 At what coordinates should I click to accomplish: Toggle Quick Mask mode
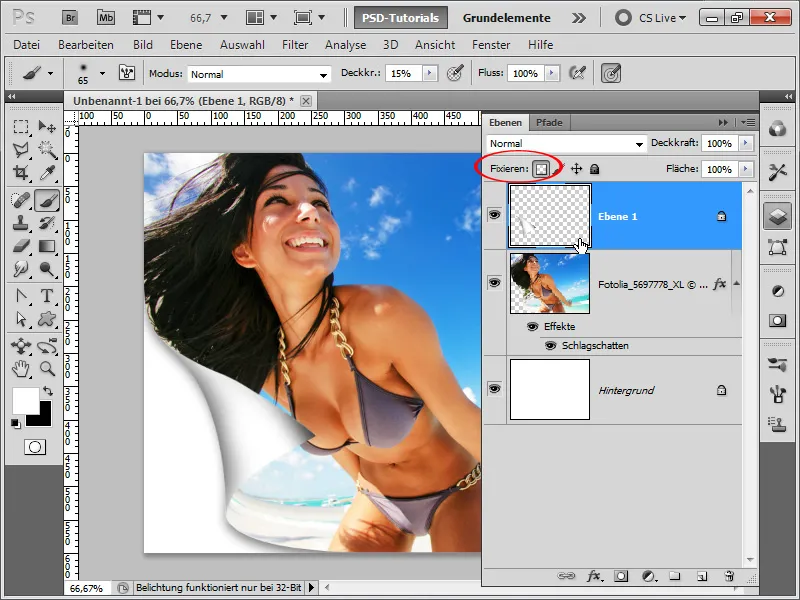(x=35, y=447)
